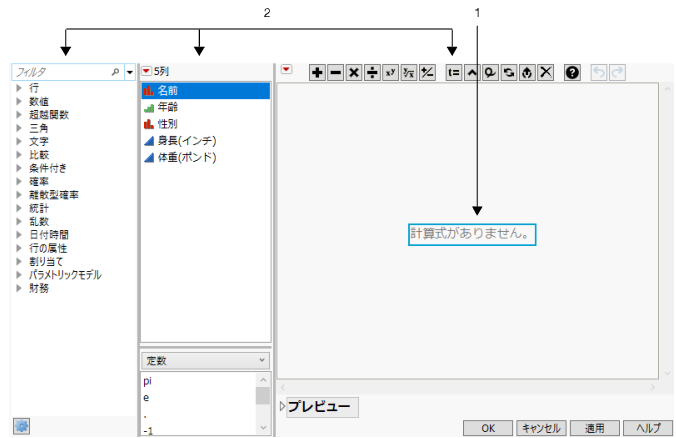Expand the 行の属性 function category
676x438 pixels.
coord(19,248)
